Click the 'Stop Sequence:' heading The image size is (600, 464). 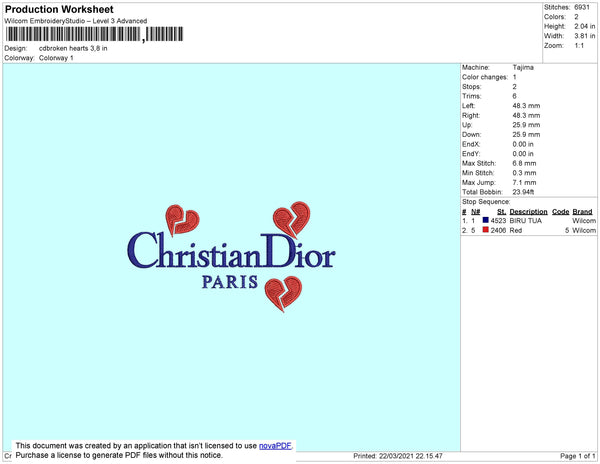point(486,202)
